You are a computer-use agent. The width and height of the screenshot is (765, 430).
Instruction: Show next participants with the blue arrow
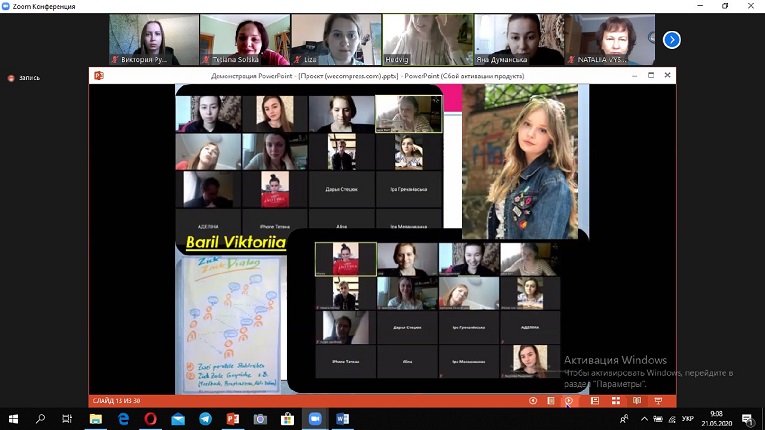coord(672,40)
